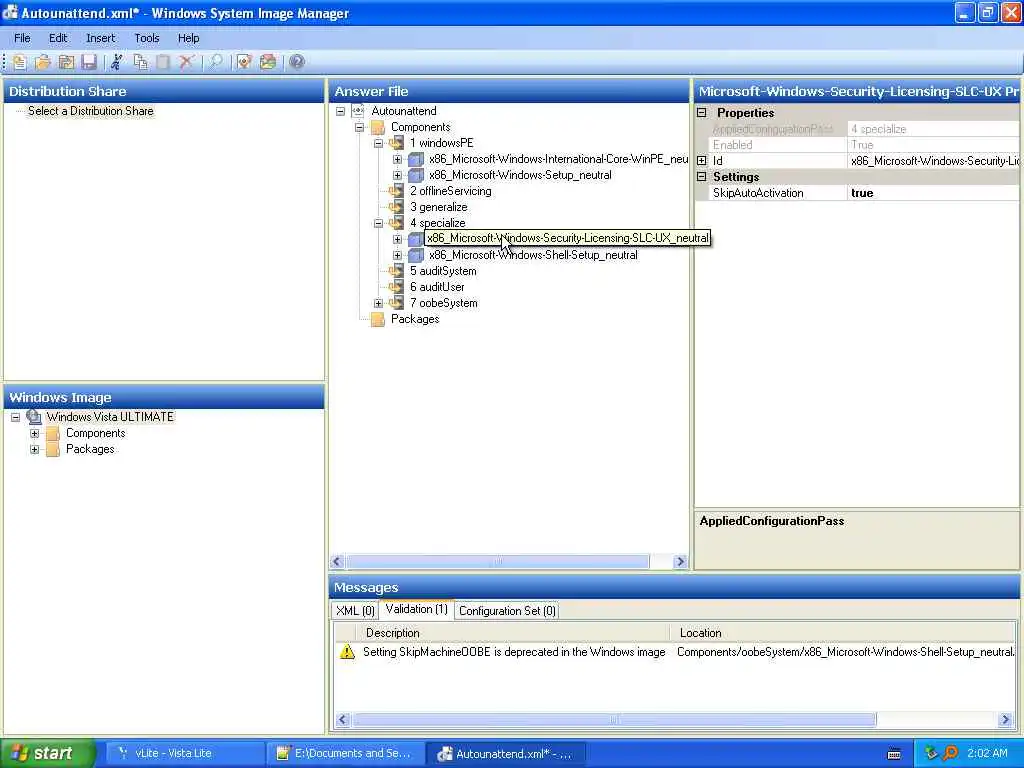The width and height of the screenshot is (1024, 768).
Task: Click the Paste toolbar icon
Action: [x=163, y=62]
